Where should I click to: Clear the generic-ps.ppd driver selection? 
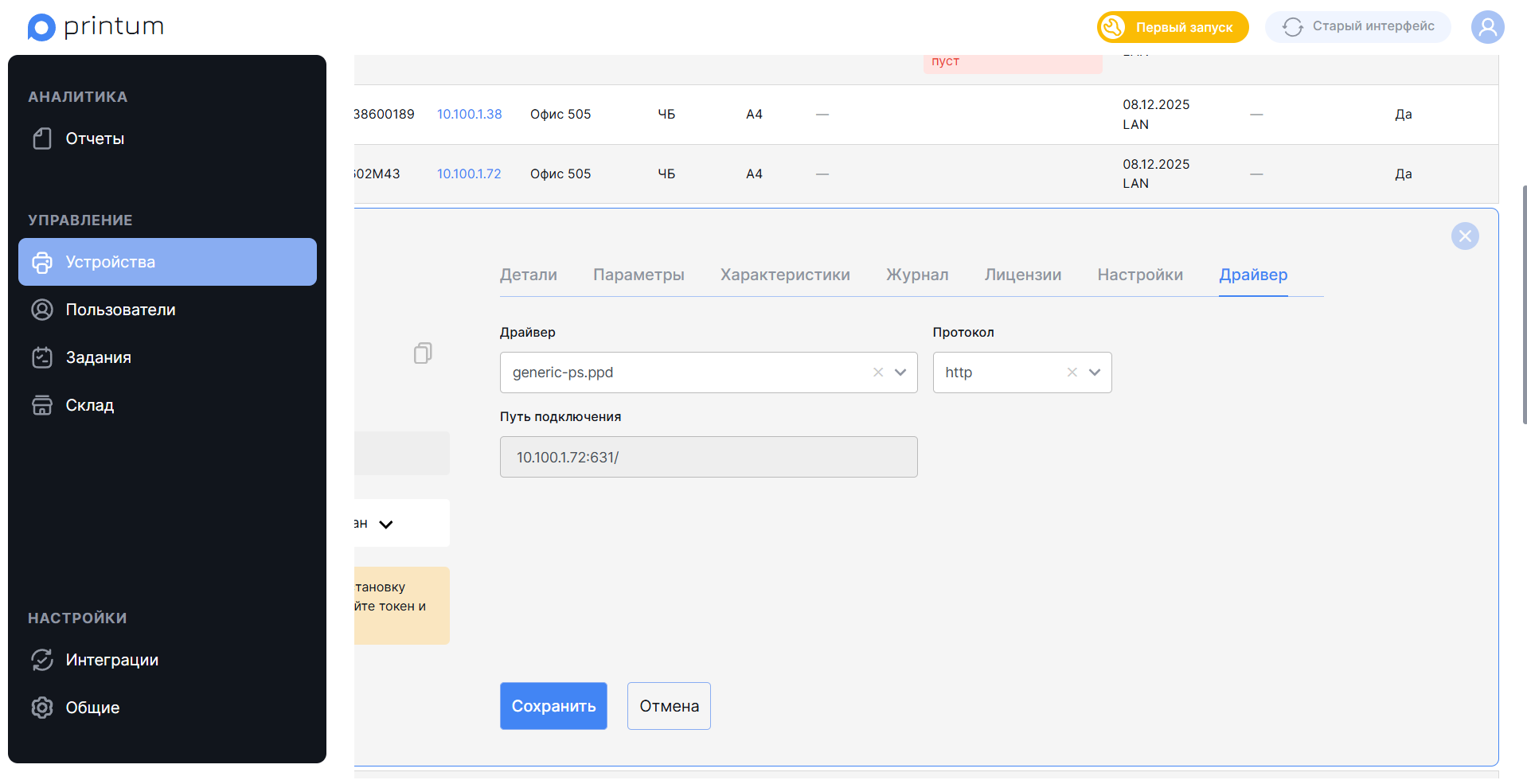[x=878, y=372]
